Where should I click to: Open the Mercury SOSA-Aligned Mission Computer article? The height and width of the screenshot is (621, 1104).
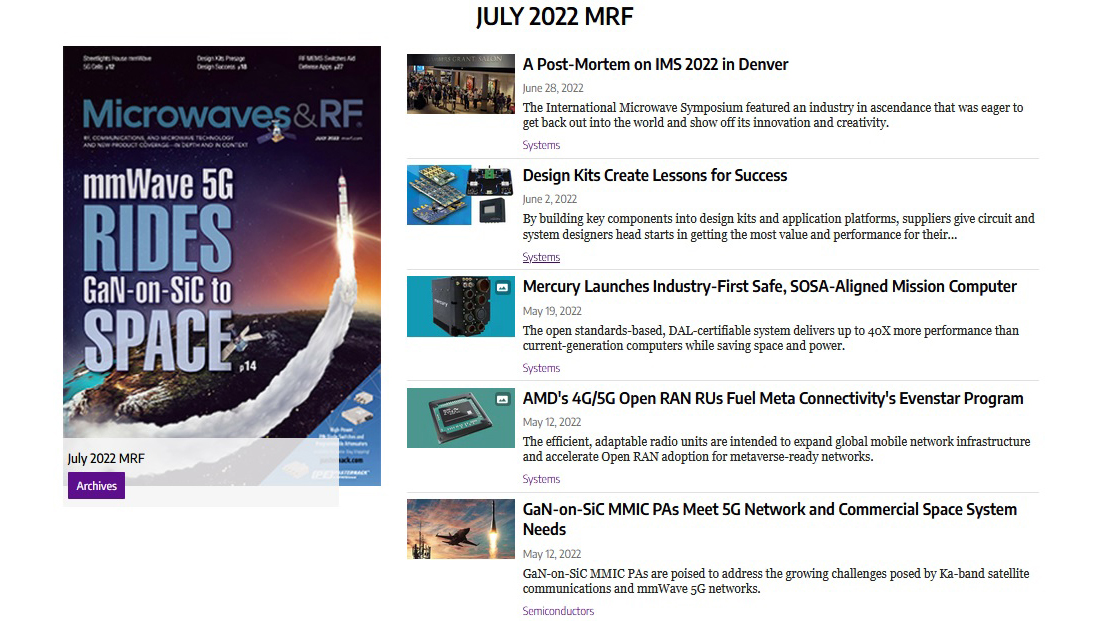click(x=769, y=286)
